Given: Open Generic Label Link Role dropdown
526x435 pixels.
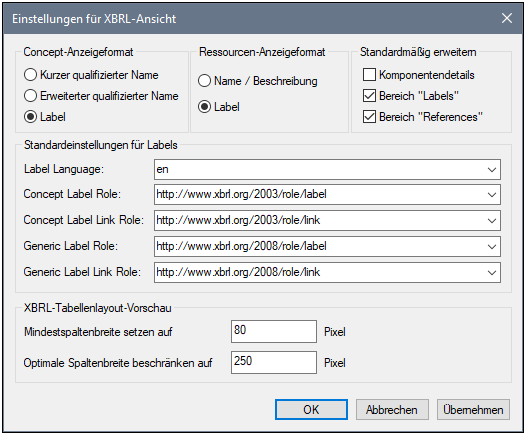Looking at the screenshot, I should 492,273.
